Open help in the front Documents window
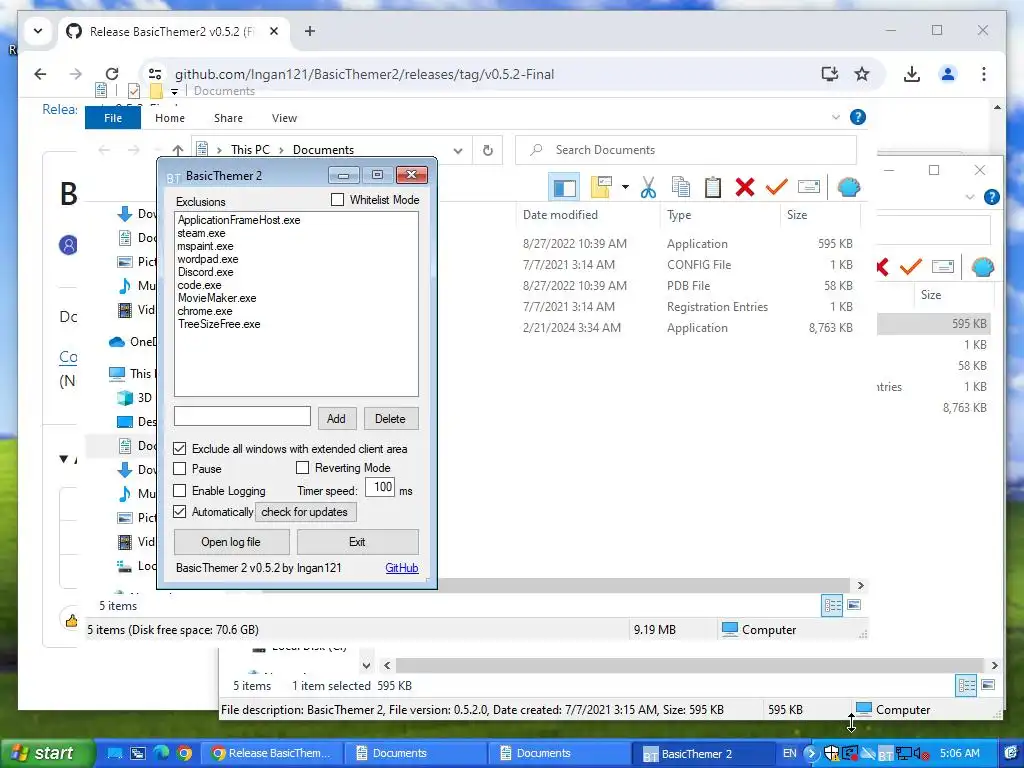 click(x=857, y=118)
